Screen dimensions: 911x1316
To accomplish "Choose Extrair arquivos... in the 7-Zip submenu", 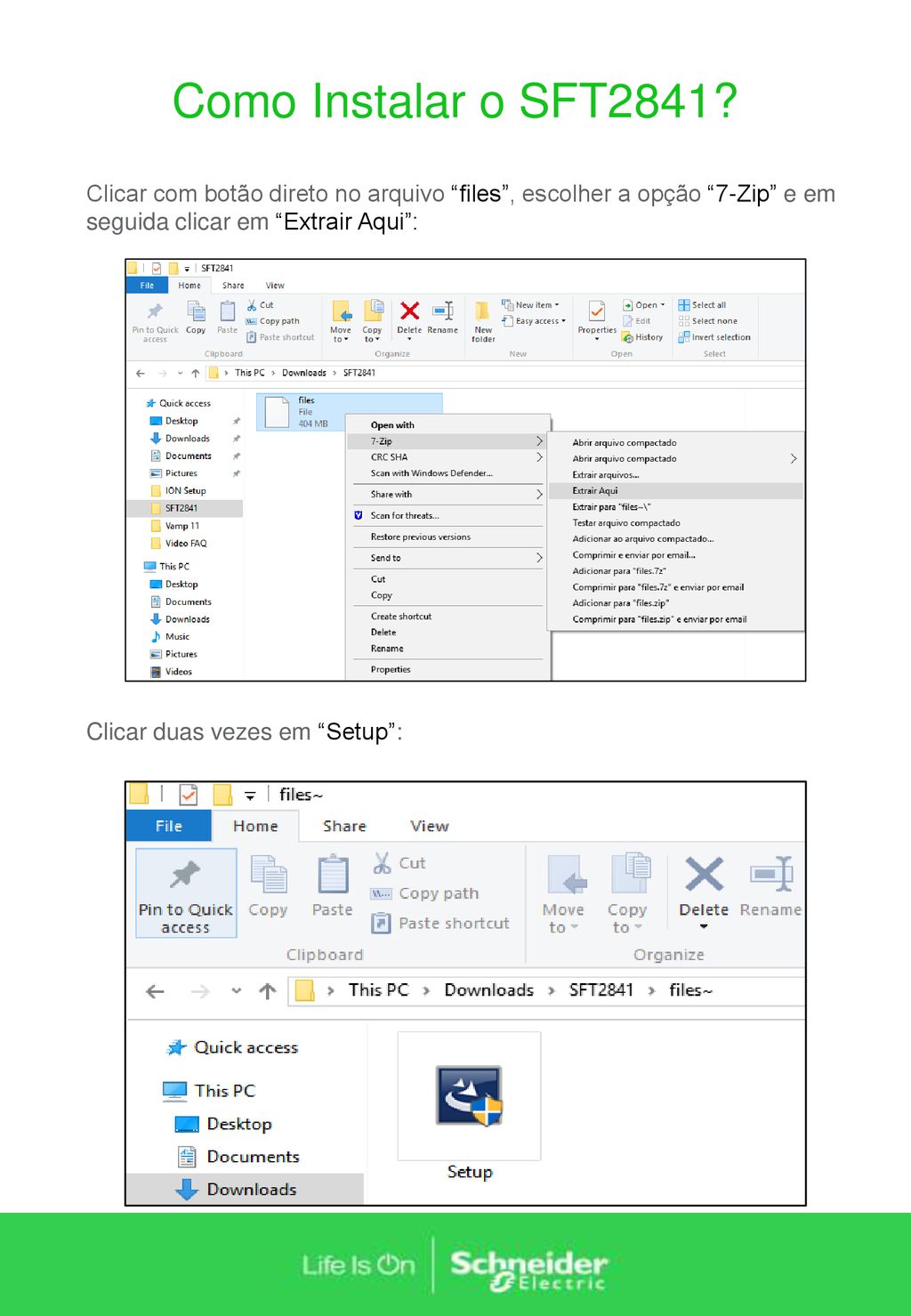I will 676,475.
